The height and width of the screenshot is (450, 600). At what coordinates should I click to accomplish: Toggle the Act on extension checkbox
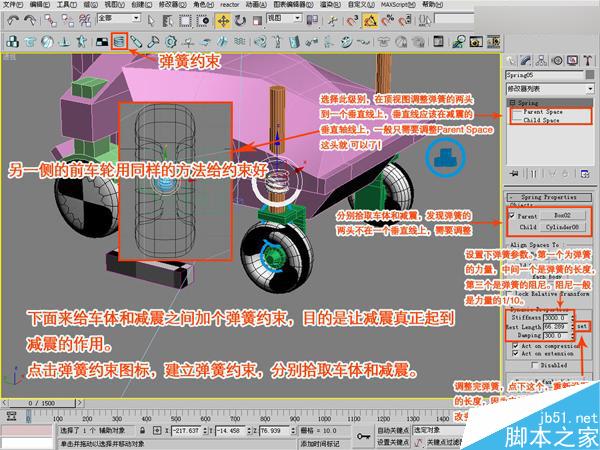tap(515, 354)
